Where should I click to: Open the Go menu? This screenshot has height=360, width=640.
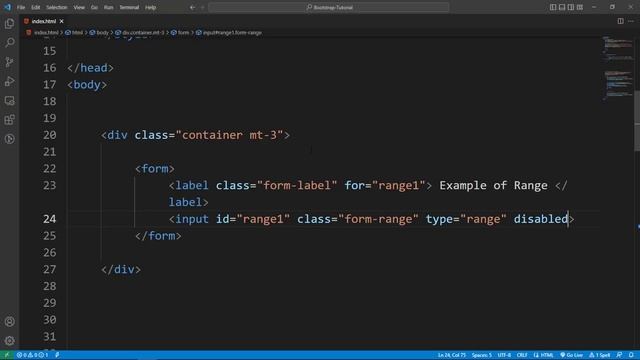(x=94, y=7)
